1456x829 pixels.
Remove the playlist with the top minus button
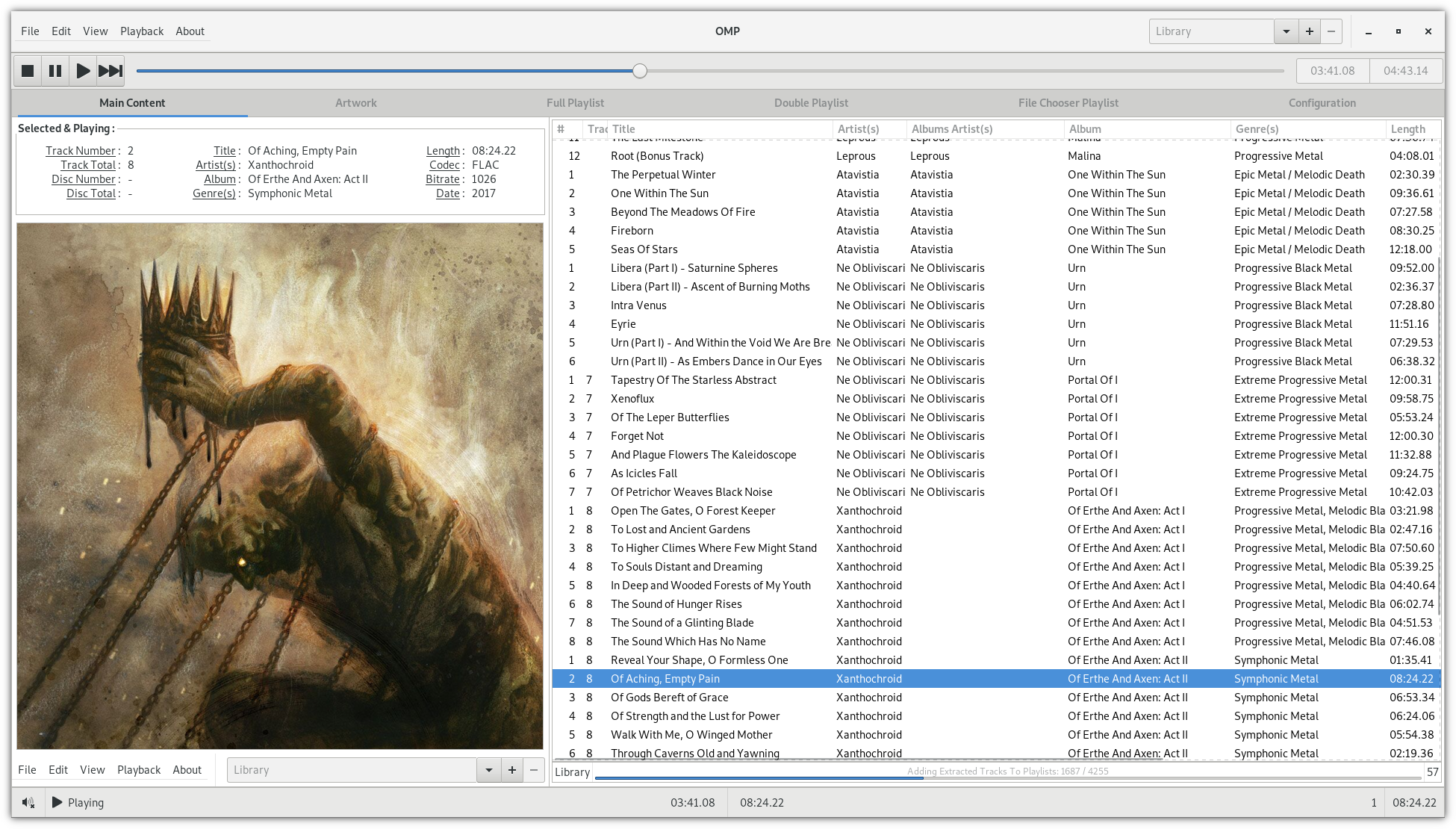coord(1331,31)
